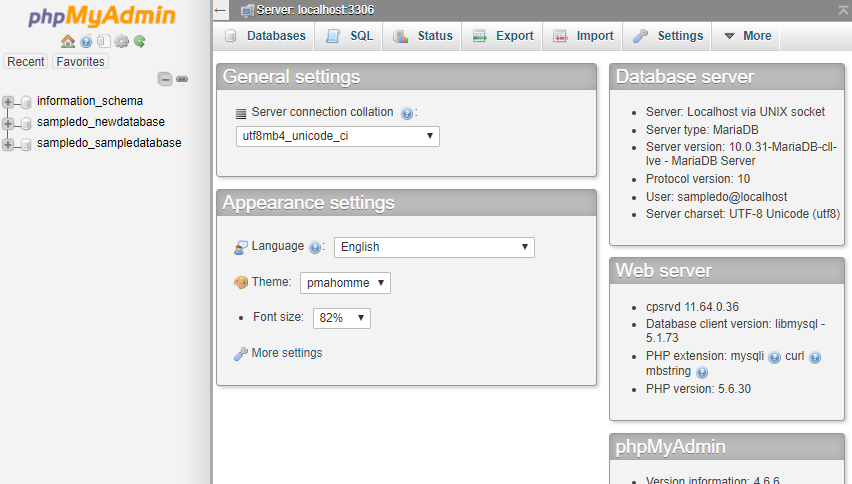Click the More settings link
The image size is (852, 484).
click(286, 353)
